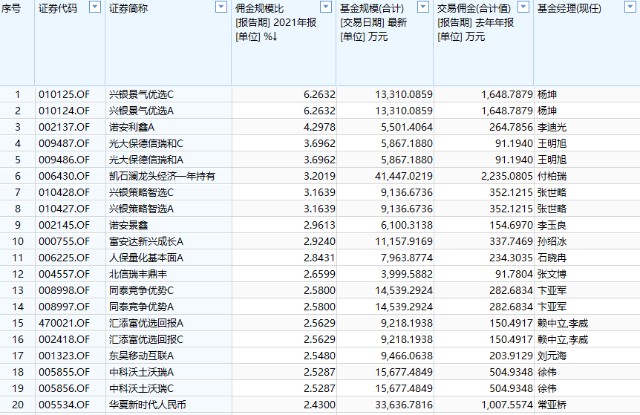Select fund name 东吴移动互联A
The height and width of the screenshot is (415, 640).
point(141,355)
